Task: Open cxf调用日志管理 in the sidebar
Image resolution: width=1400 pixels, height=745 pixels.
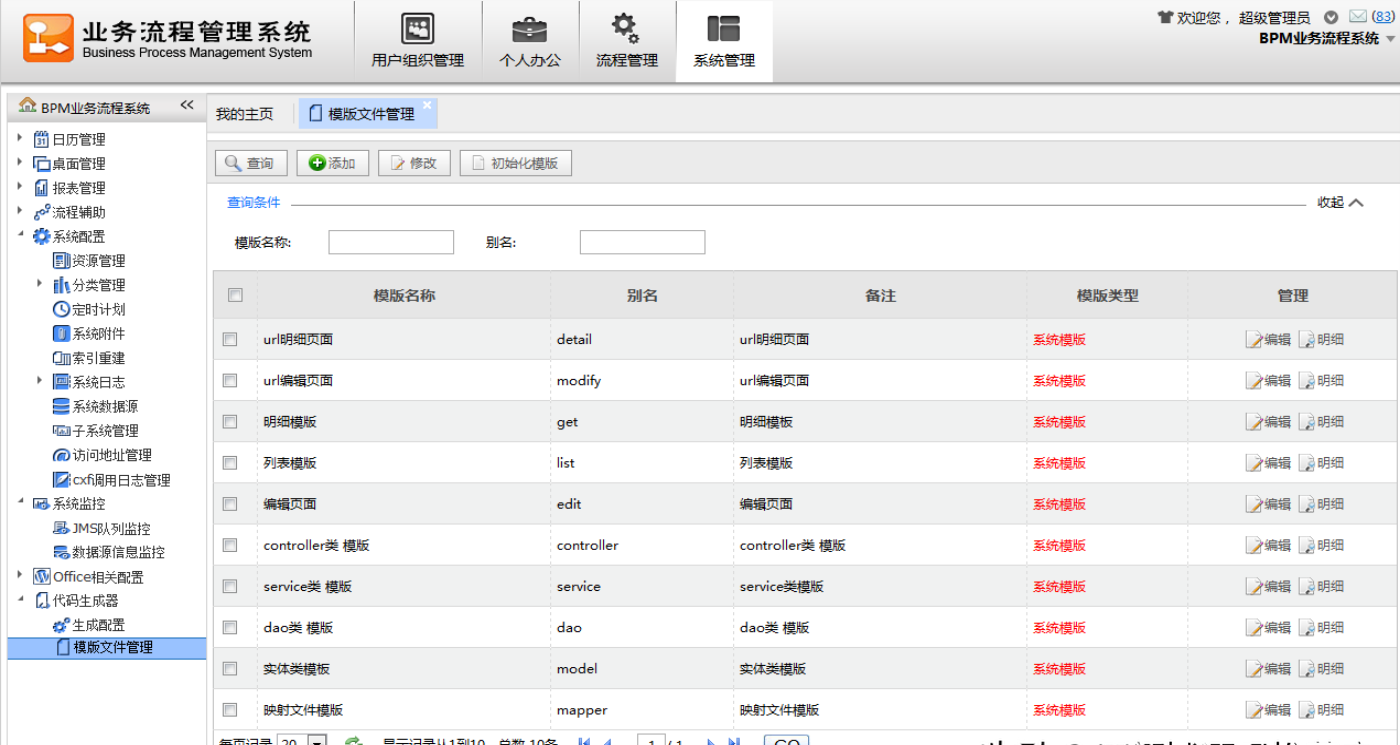Action: pyautogui.click(x=111, y=480)
